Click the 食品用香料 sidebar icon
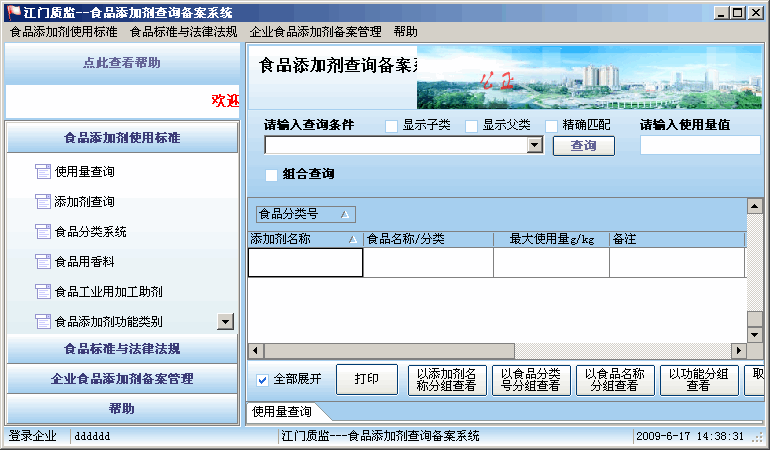Screen dimensions: 770x450 point(42,262)
